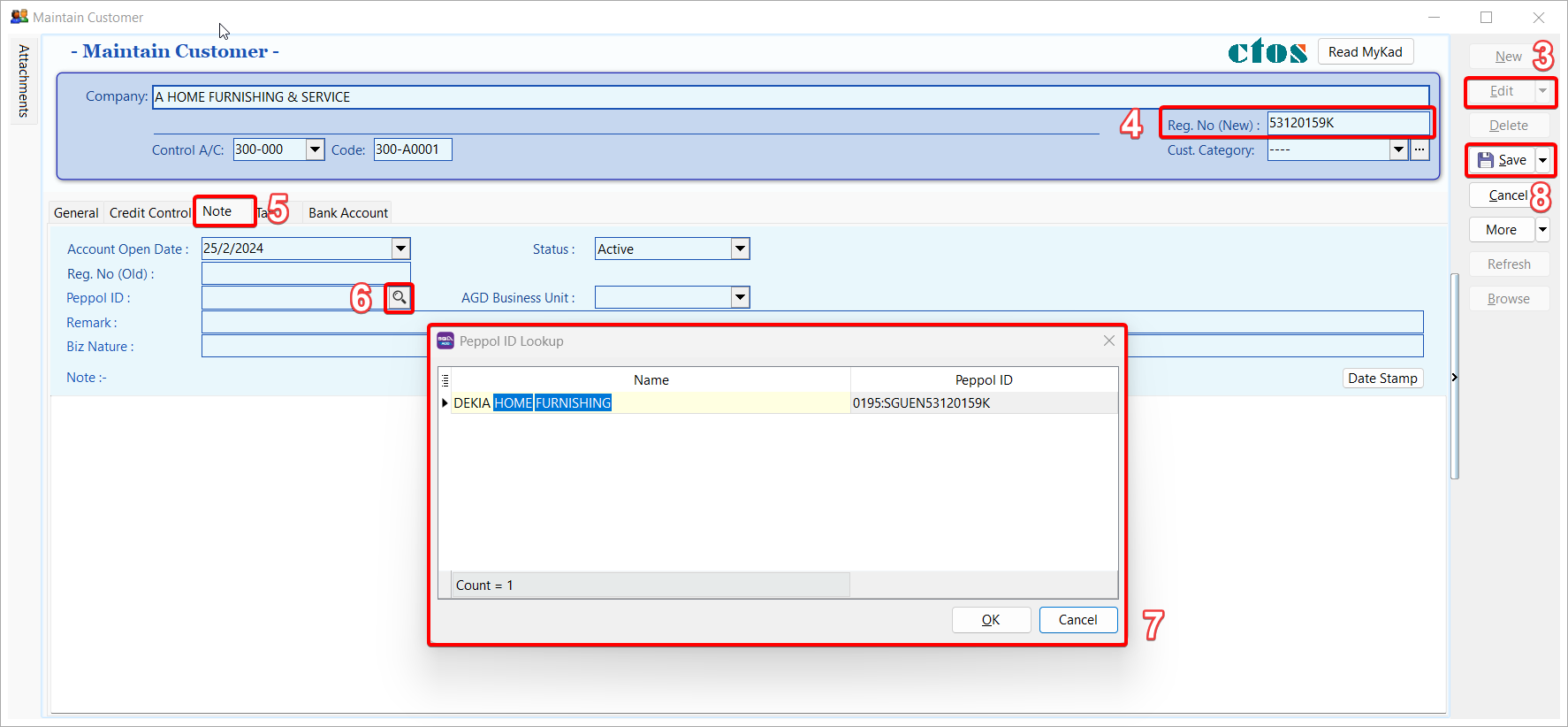The height and width of the screenshot is (727, 1568).
Task: Click the Reg. No (New) input field
Action: coord(1348,123)
